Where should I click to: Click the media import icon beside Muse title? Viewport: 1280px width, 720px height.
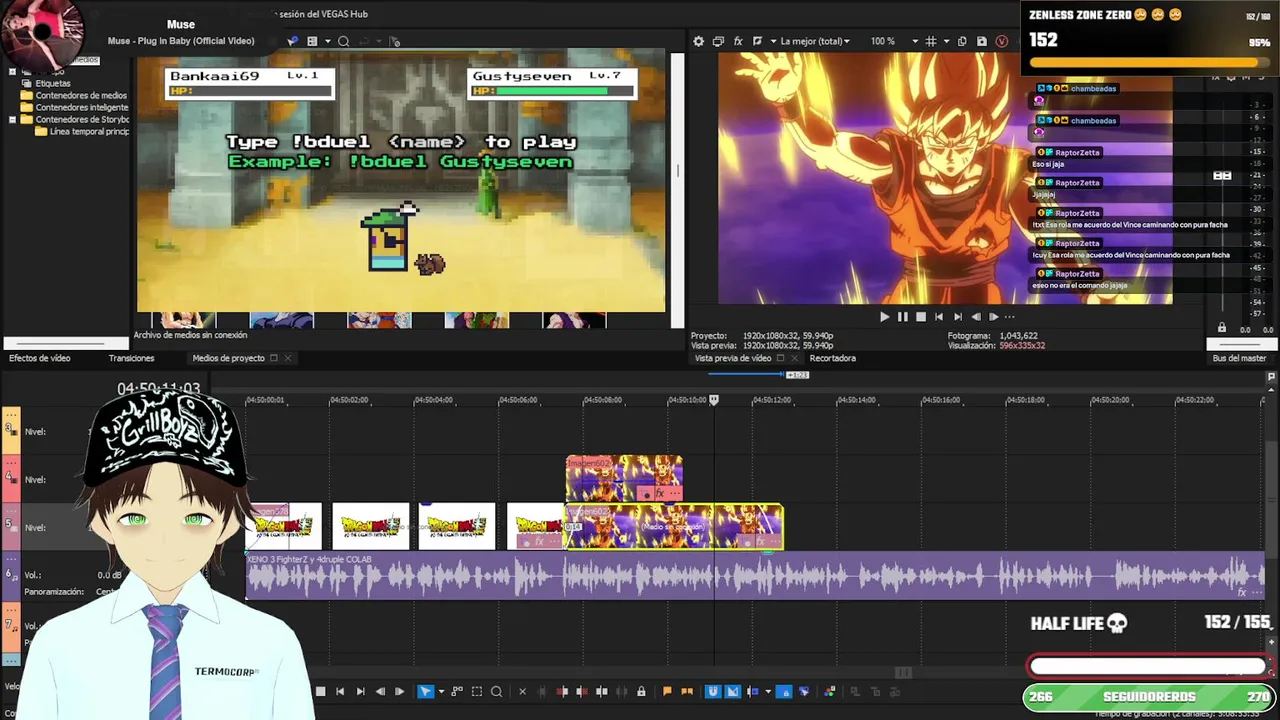(292, 41)
